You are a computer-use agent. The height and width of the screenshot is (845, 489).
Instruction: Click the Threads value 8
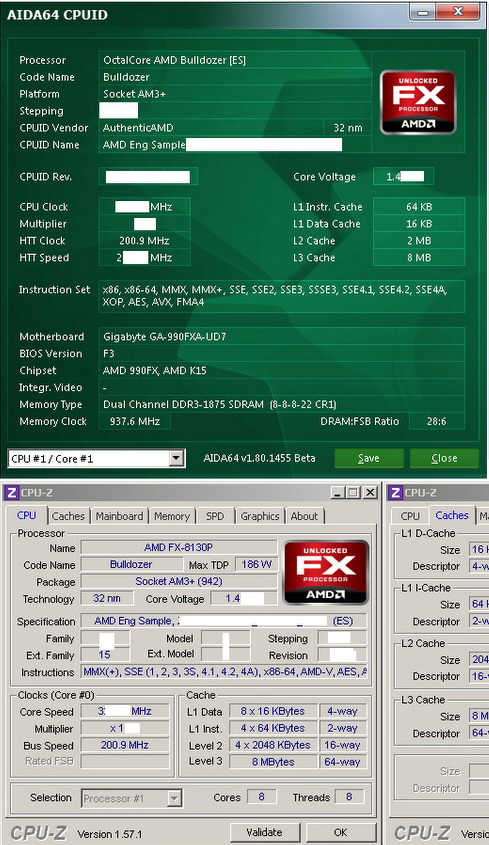pyautogui.click(x=349, y=796)
